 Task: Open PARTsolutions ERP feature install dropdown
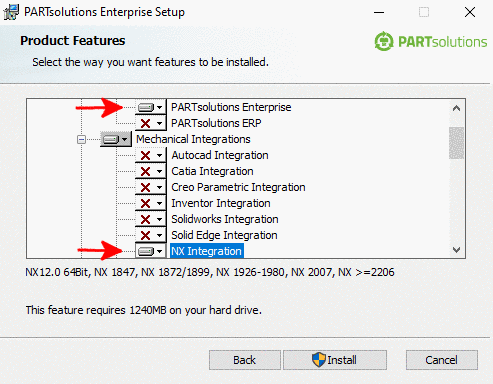150,123
